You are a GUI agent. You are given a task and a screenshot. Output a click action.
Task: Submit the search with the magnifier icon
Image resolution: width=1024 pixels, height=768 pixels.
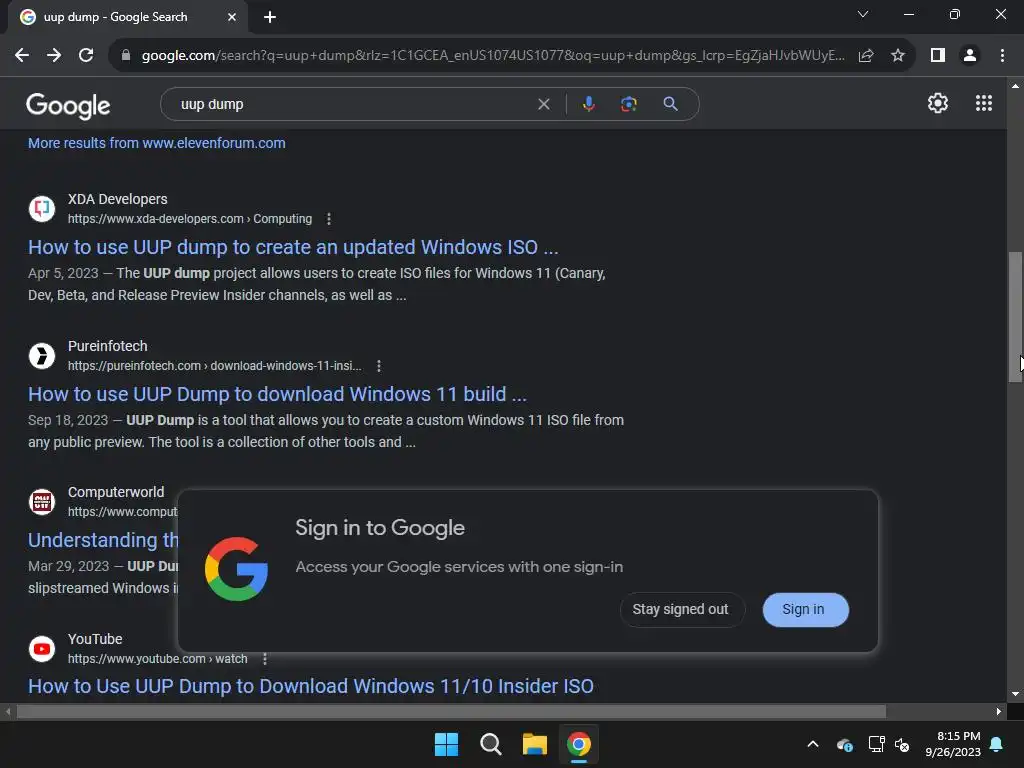click(x=670, y=104)
